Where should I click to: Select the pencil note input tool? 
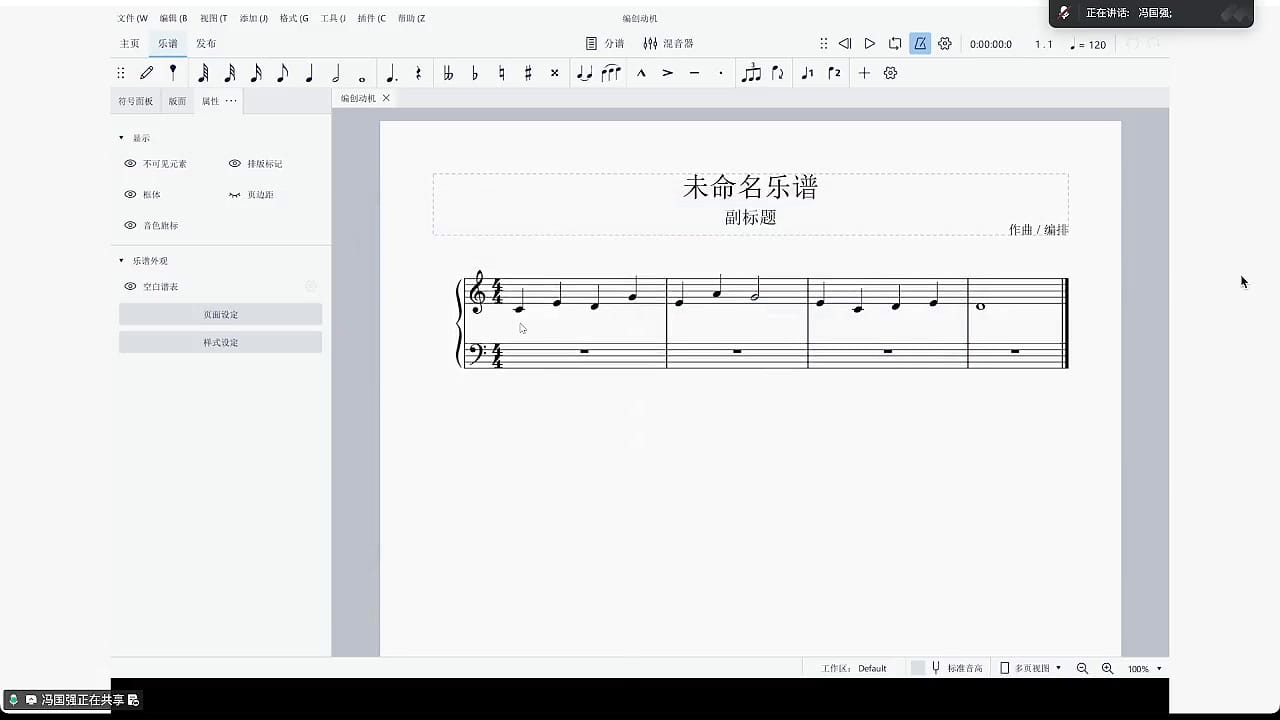click(147, 73)
